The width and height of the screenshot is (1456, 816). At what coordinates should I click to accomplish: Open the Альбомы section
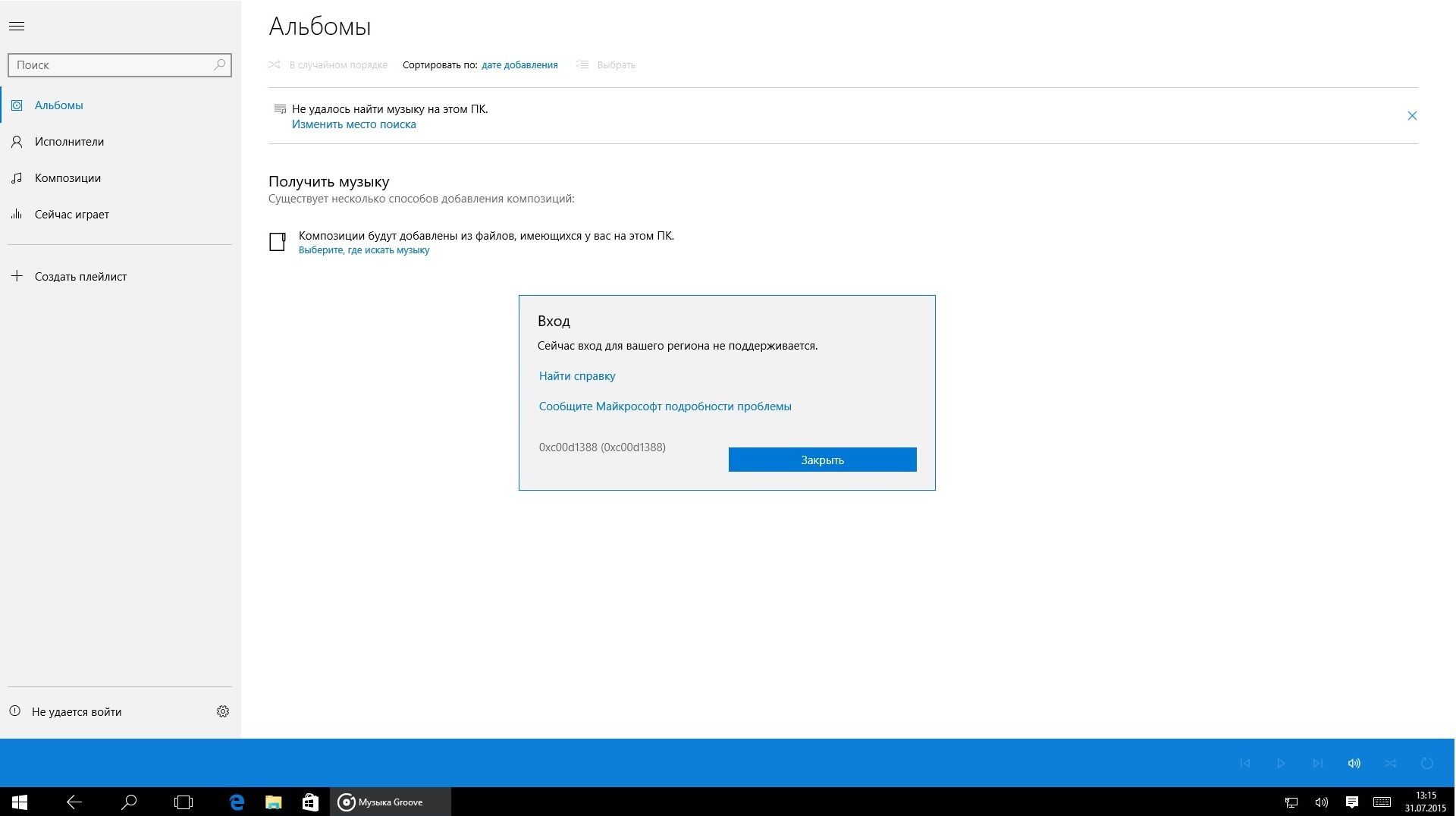120,105
